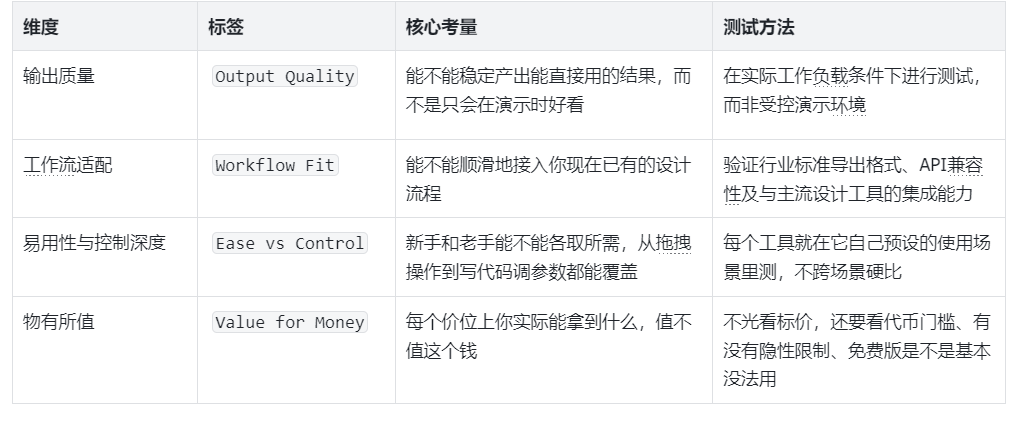
Task: Click the 维度 column header
Action: point(41,28)
